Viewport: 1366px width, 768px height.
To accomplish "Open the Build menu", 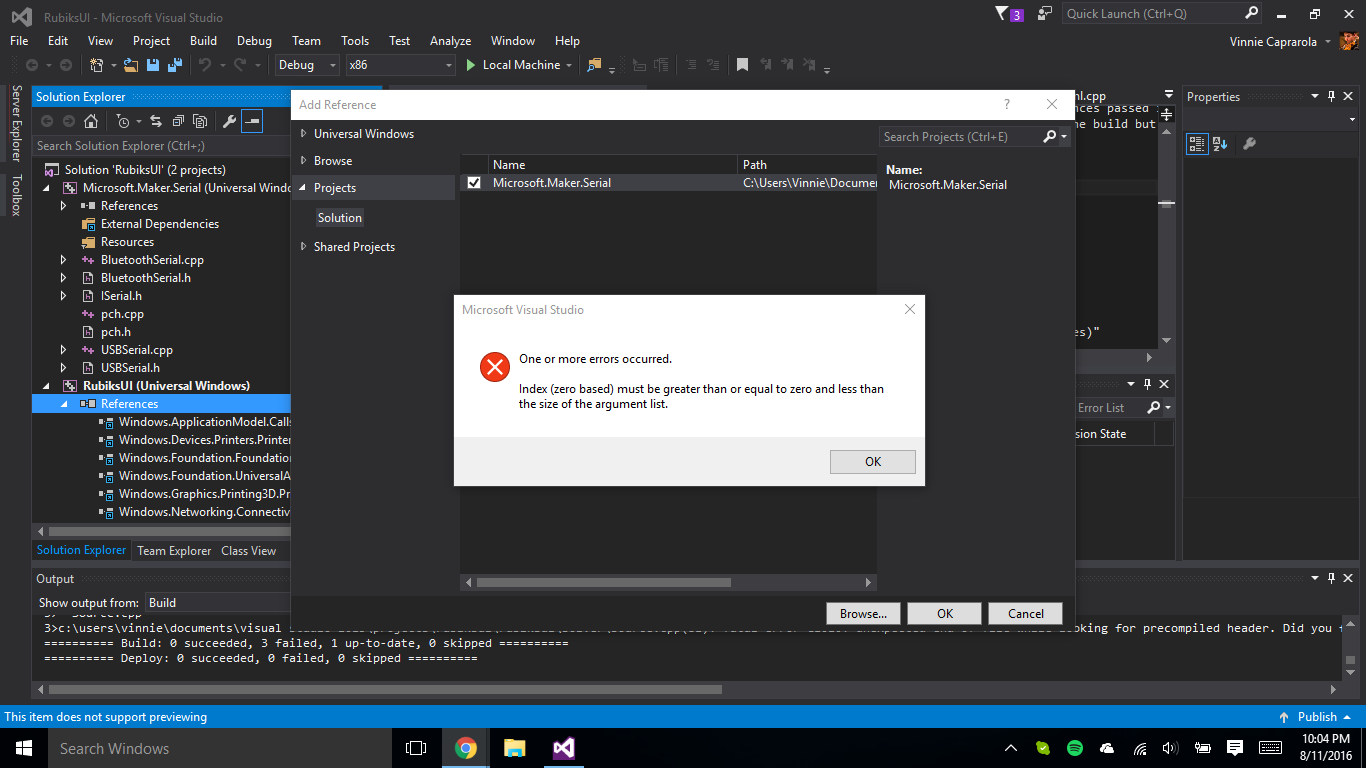I will click(x=203, y=41).
